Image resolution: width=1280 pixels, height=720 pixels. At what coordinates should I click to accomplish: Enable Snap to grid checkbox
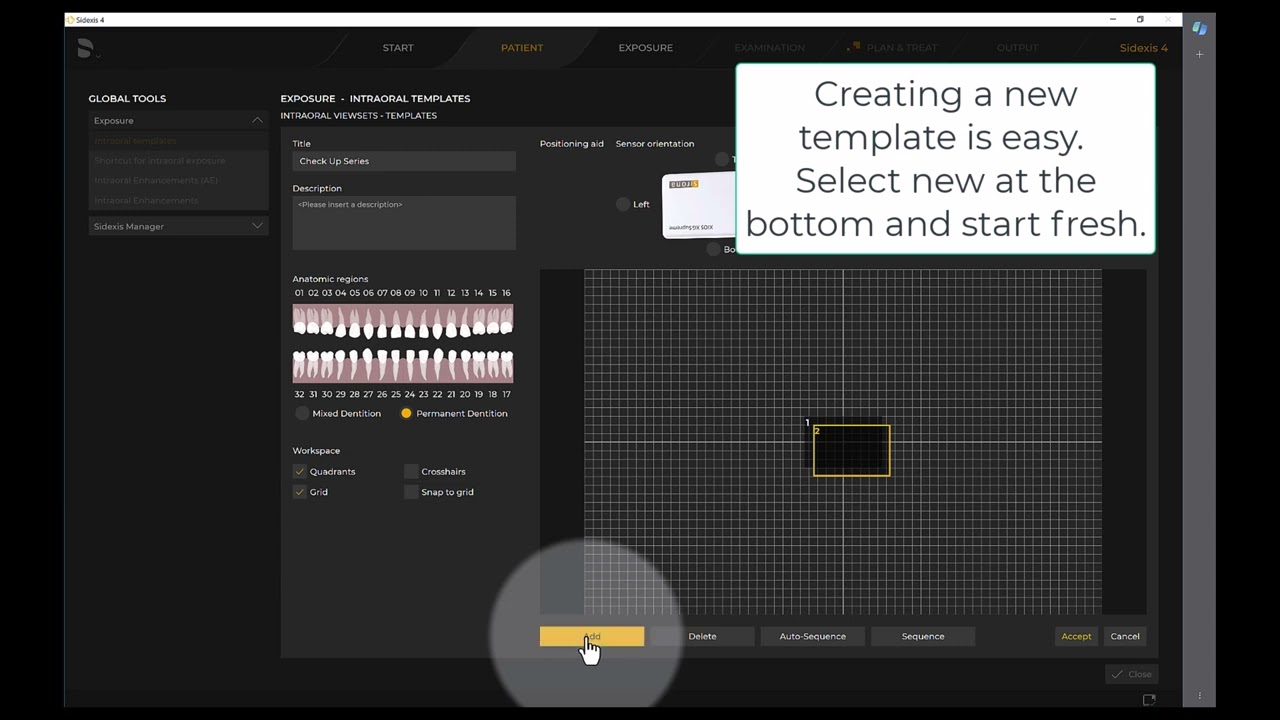[411, 492]
